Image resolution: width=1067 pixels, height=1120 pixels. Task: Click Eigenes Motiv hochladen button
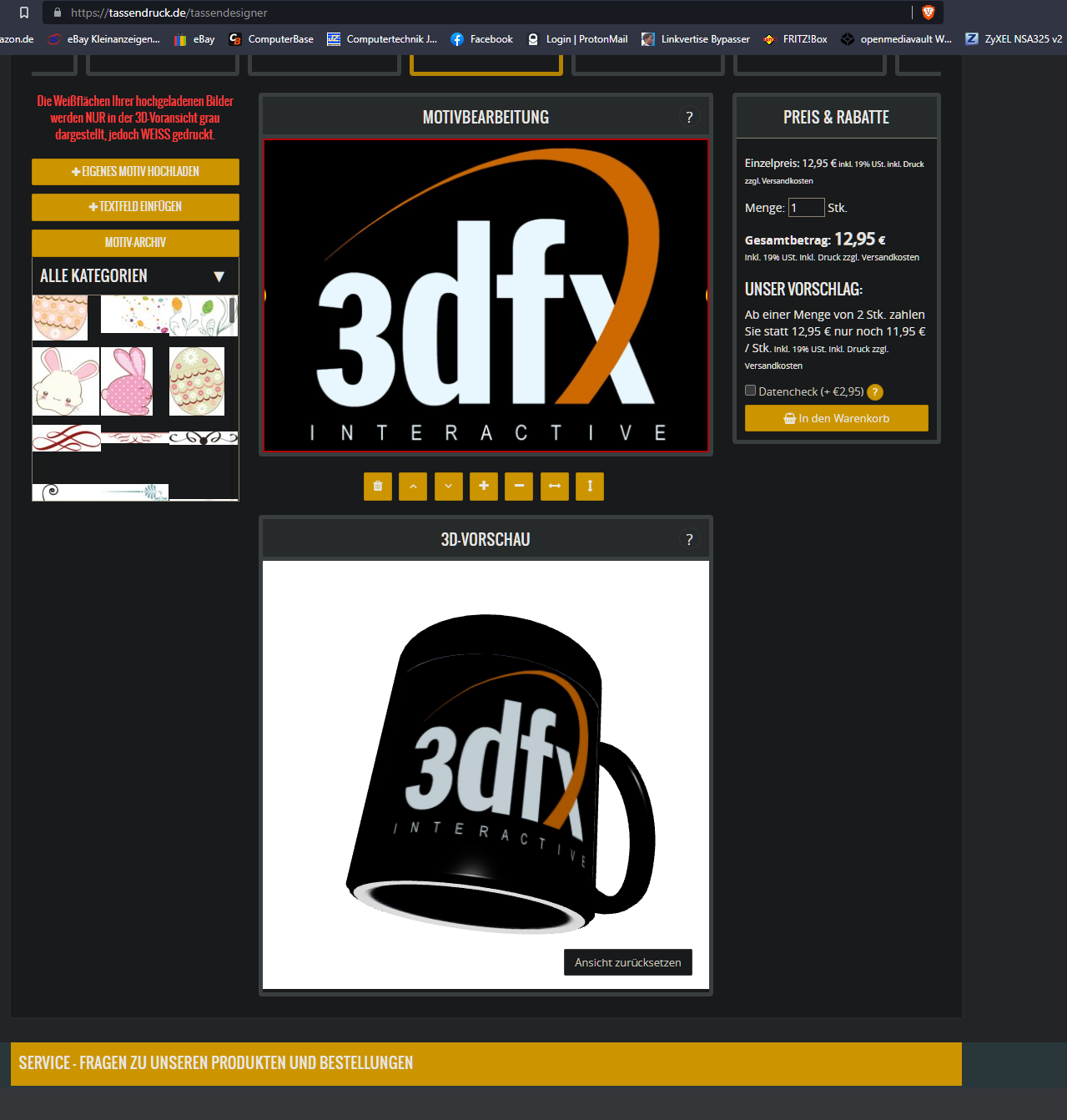[135, 172]
